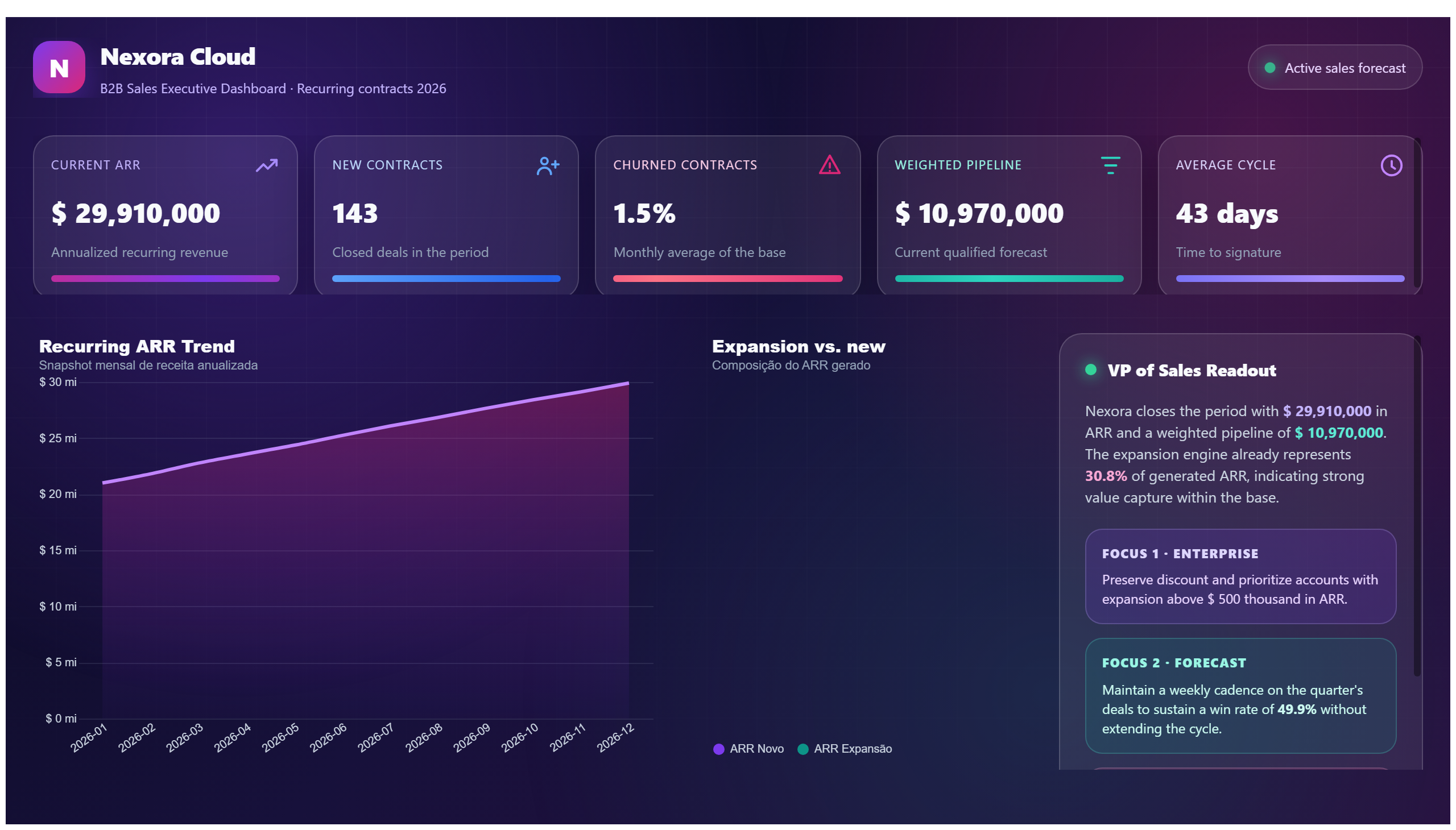Click the green dot beside VP of Sales Readout
Screen dimensions: 1456x830
[1090, 370]
